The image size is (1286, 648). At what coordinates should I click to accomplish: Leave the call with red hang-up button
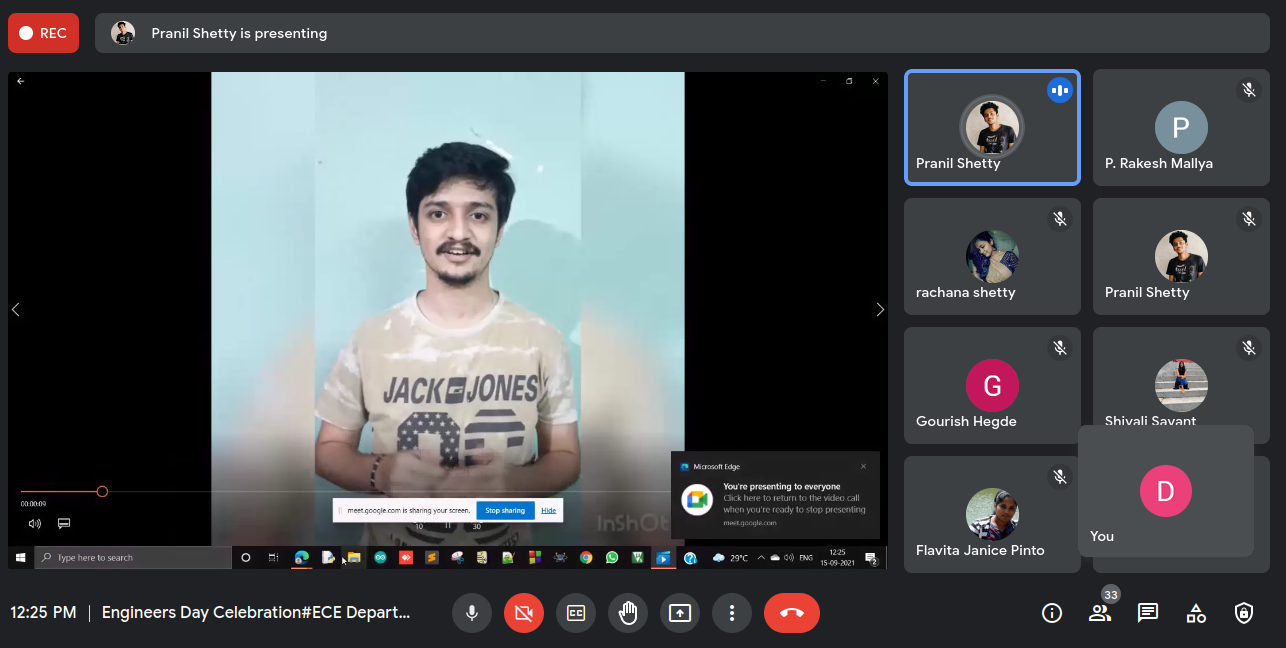[792, 613]
